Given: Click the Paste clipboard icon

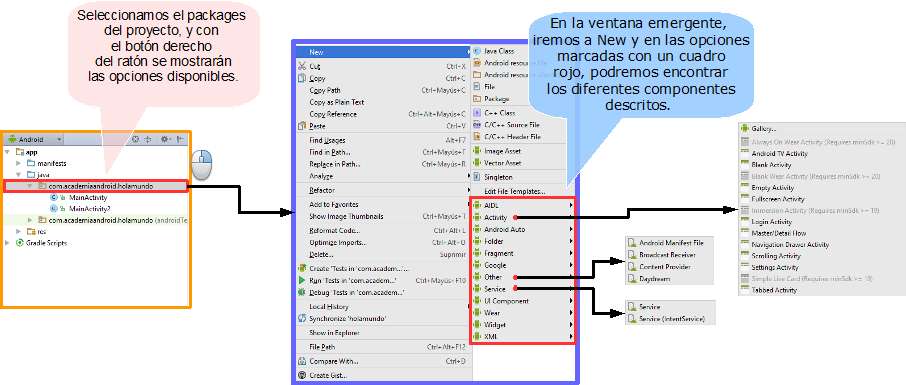Looking at the screenshot, I should pyautogui.click(x=302, y=126).
